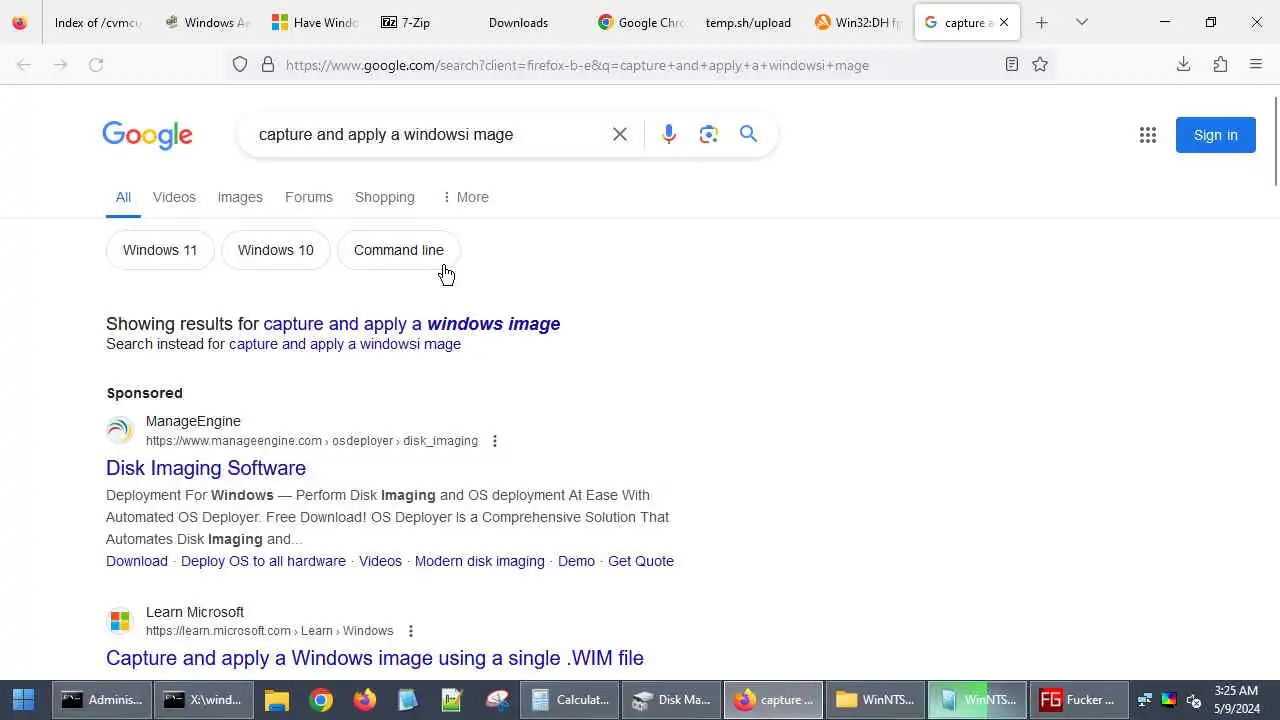The width and height of the screenshot is (1280, 720).
Task: Open Windows Start button
Action: pos(23,699)
